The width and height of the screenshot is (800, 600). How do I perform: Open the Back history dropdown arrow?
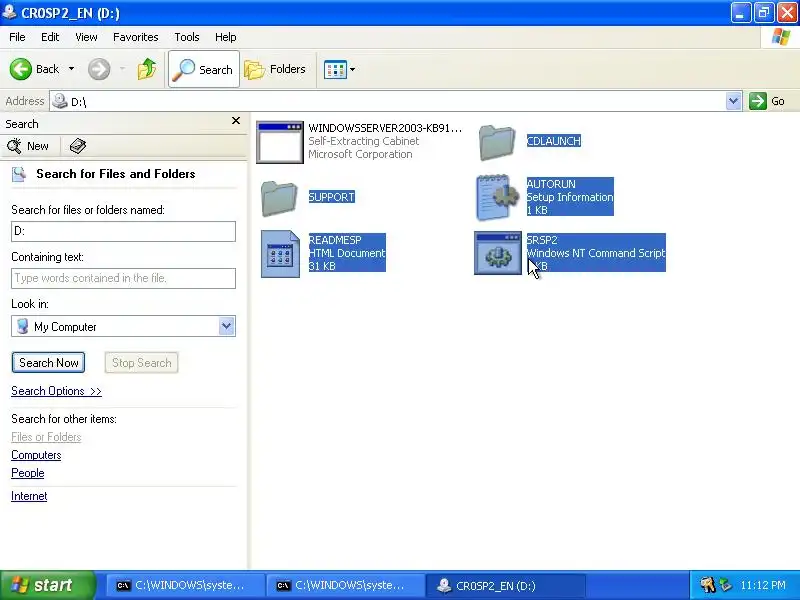click(x=71, y=69)
